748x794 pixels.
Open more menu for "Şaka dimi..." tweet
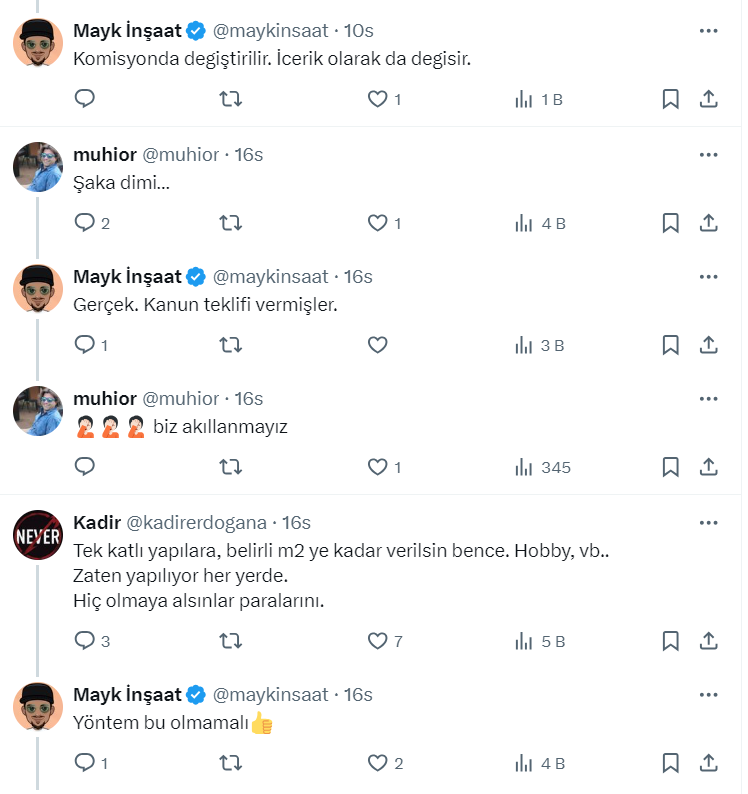click(x=708, y=155)
